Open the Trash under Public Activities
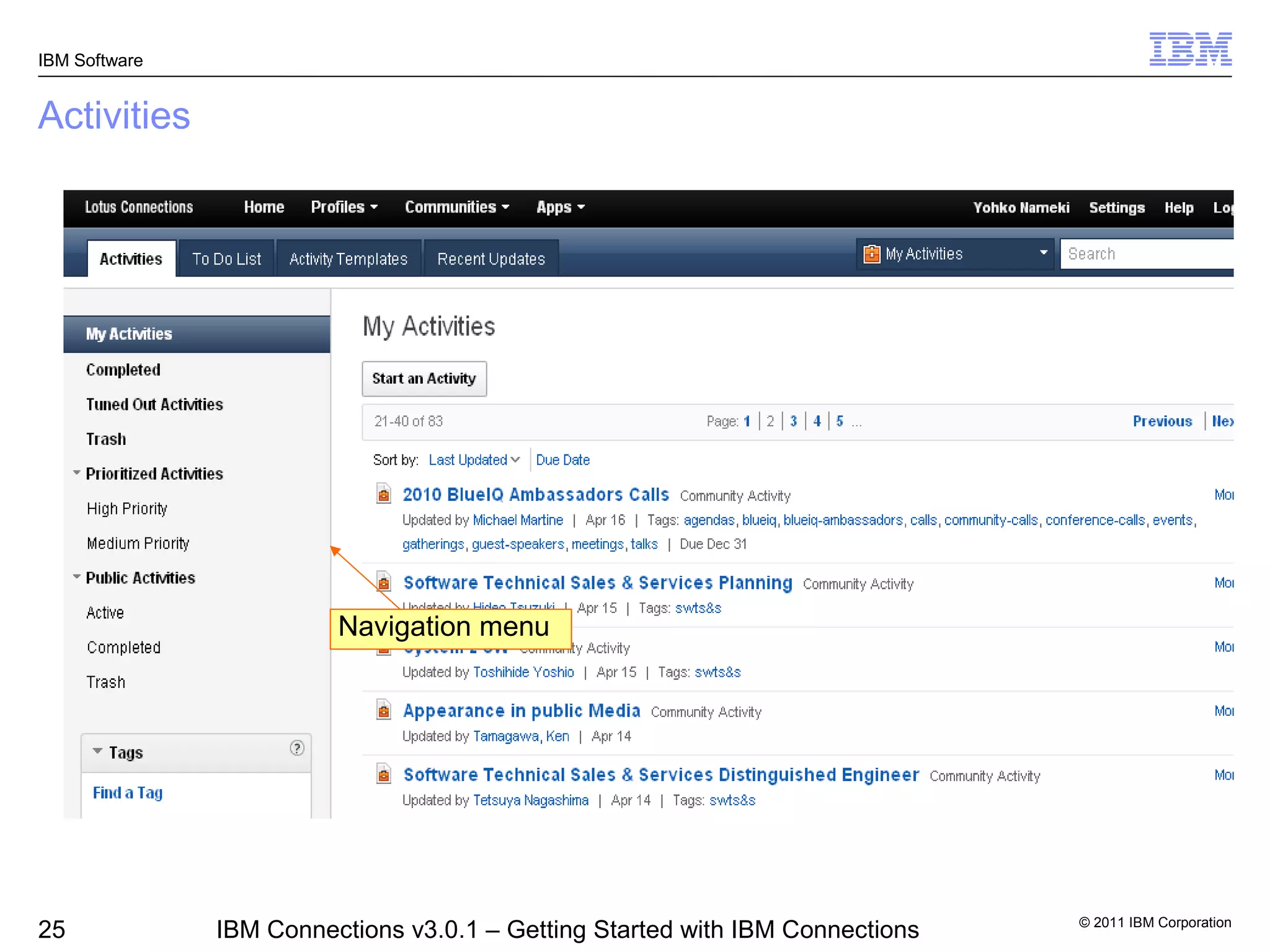Image resolution: width=1270 pixels, height=952 pixels. pyautogui.click(x=106, y=682)
